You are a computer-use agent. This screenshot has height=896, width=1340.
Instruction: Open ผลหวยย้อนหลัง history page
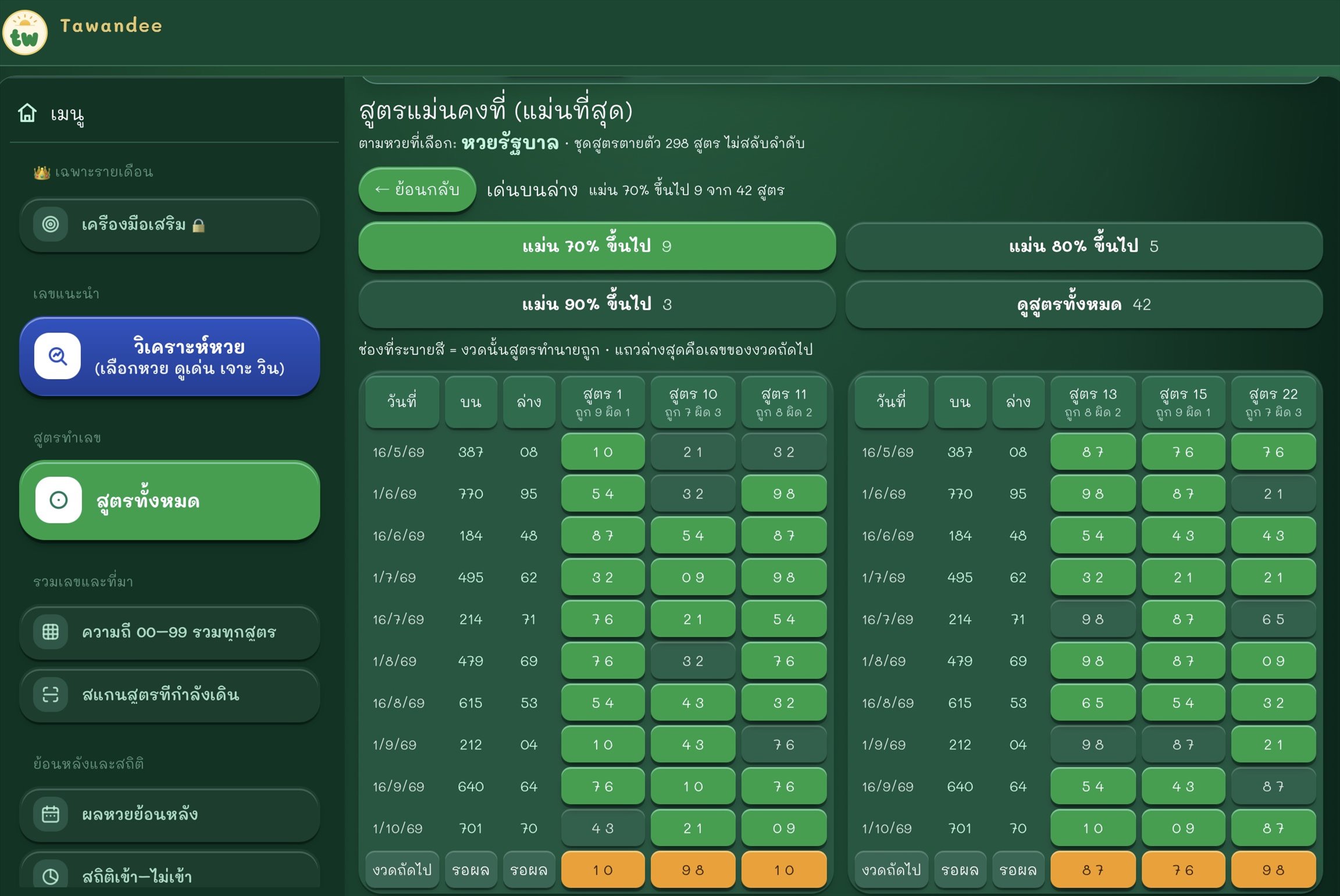point(169,815)
